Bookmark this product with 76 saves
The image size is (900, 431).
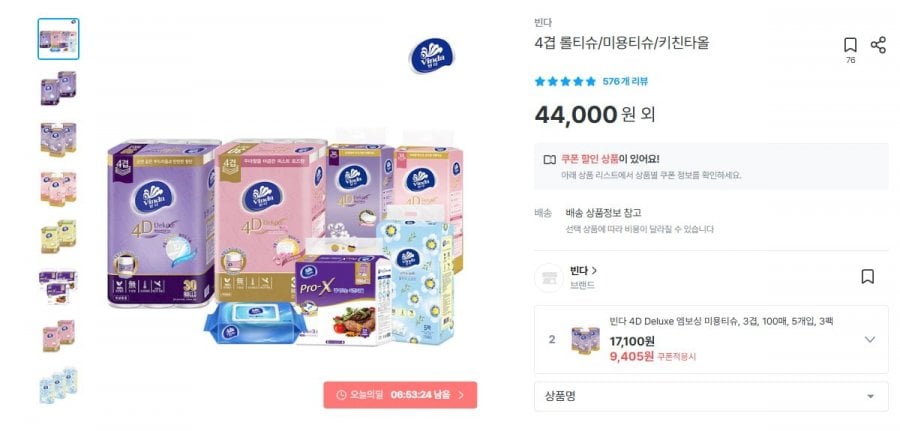pos(850,45)
